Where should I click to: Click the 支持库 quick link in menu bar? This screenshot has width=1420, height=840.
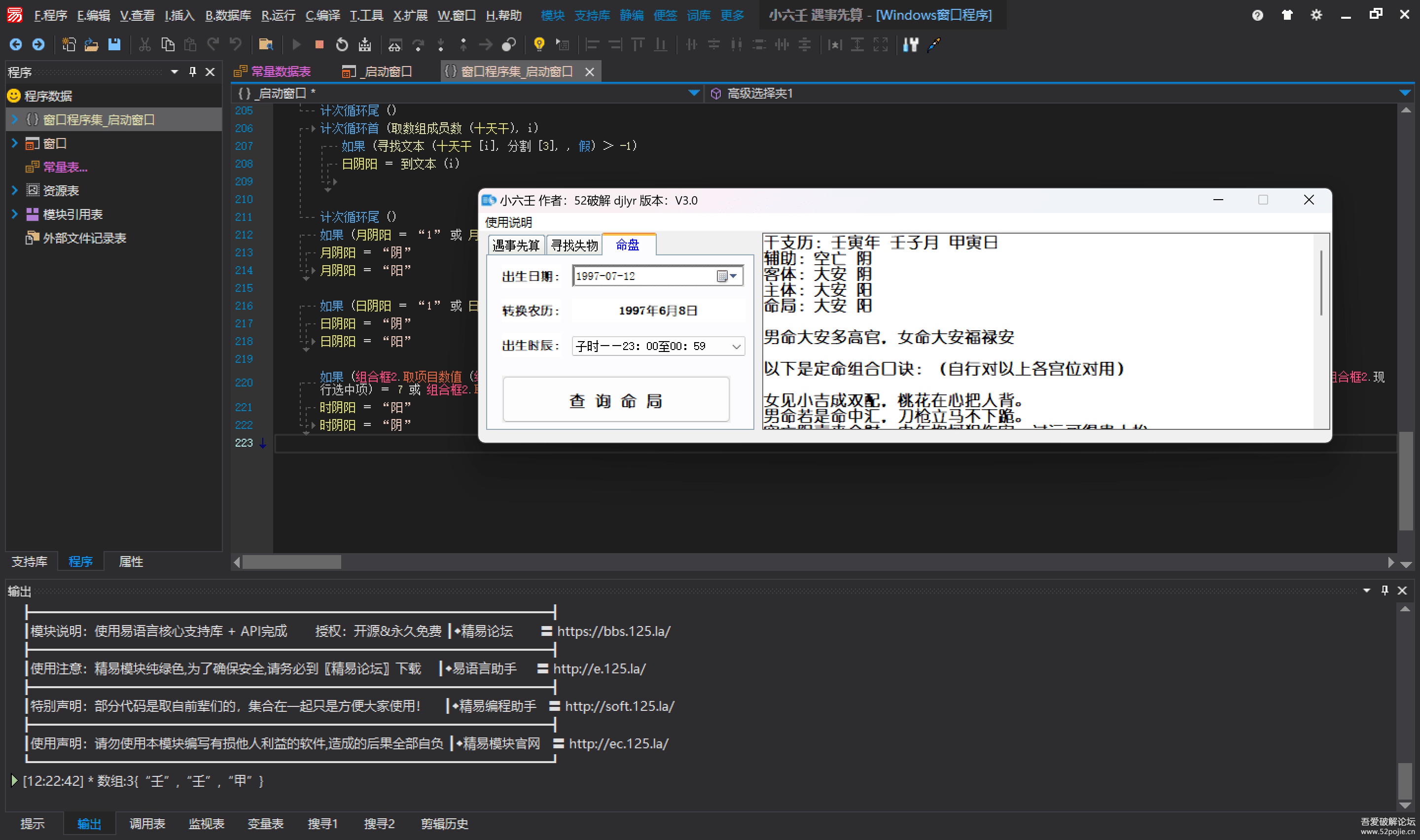592,15
